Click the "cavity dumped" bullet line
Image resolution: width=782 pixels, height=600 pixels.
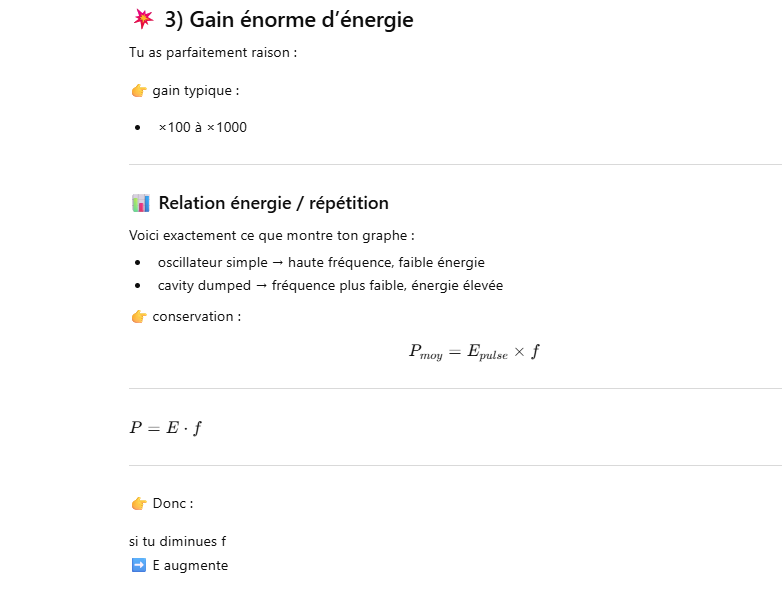click(330, 285)
